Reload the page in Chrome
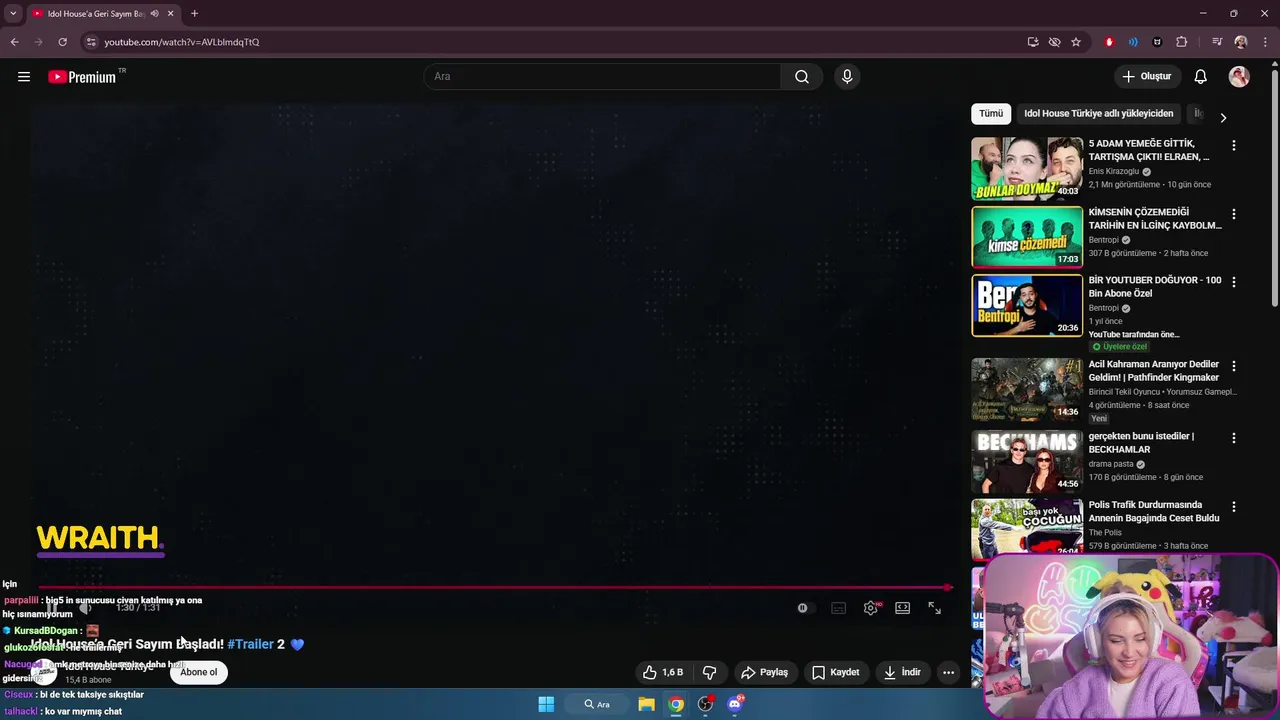1280x720 pixels. [62, 42]
